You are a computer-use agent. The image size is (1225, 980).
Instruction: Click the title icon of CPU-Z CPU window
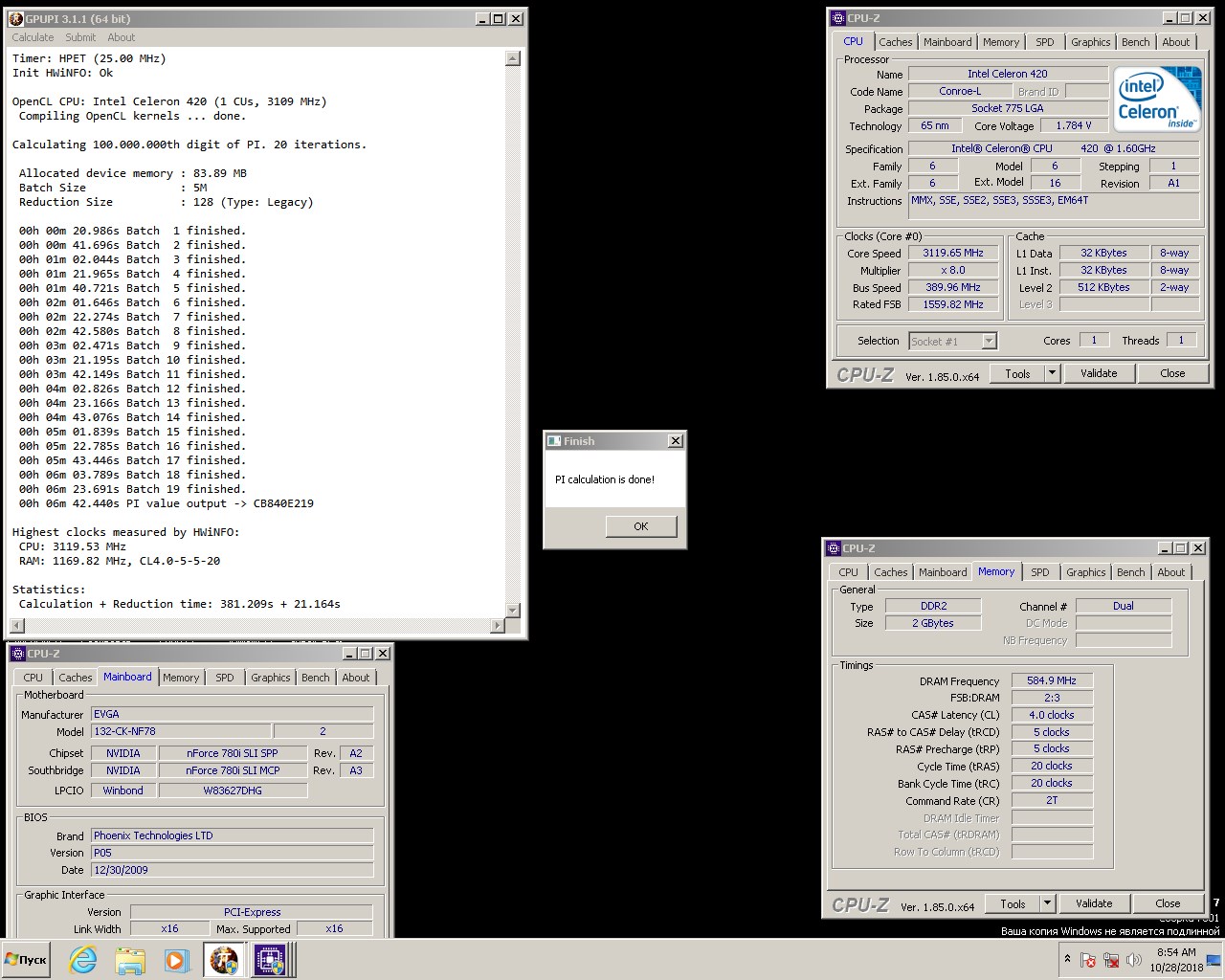coord(838,17)
